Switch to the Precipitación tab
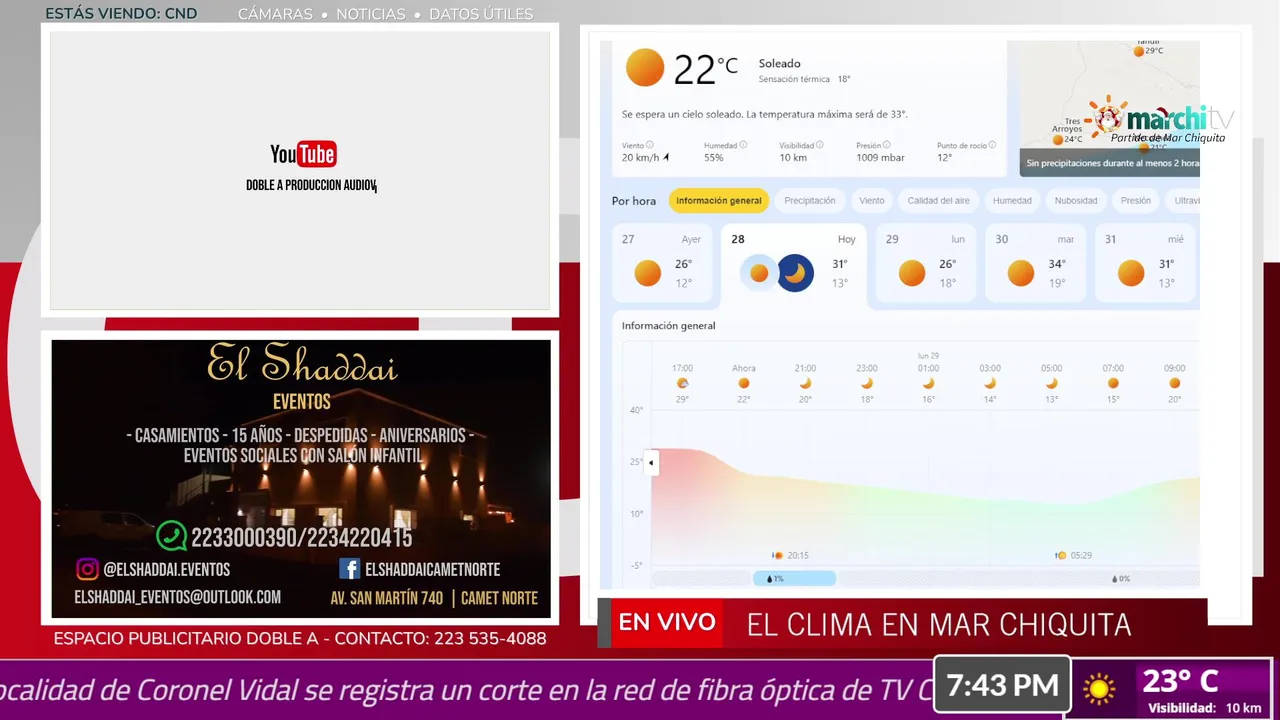Screen dimensions: 1280x720 [810, 200]
